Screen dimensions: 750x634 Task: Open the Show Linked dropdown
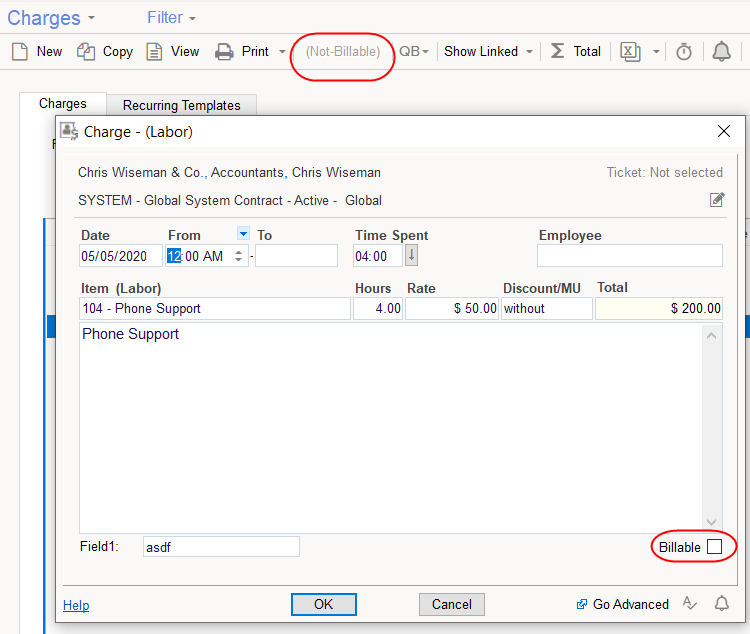[488, 52]
